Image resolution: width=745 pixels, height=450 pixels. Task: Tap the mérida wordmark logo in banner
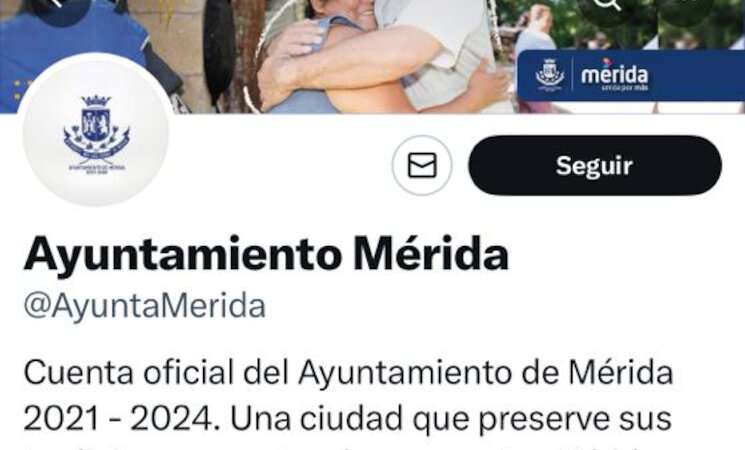pyautogui.click(x=615, y=74)
